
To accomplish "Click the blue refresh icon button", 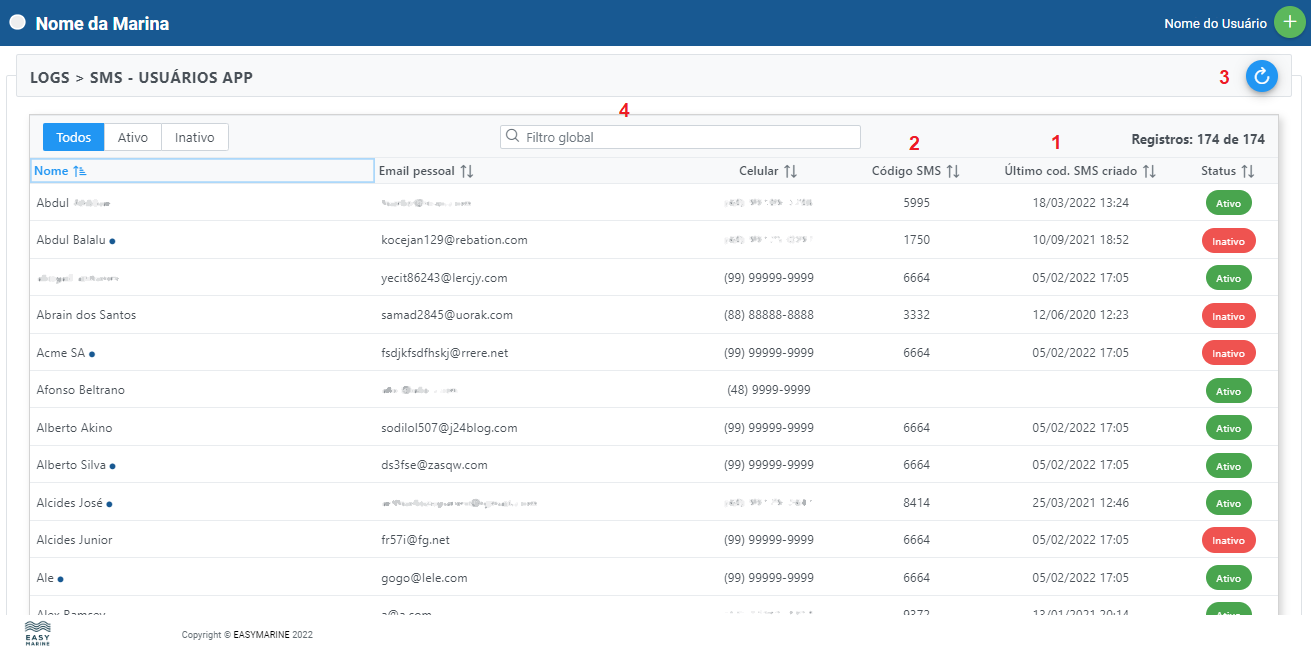I will click(1261, 76).
